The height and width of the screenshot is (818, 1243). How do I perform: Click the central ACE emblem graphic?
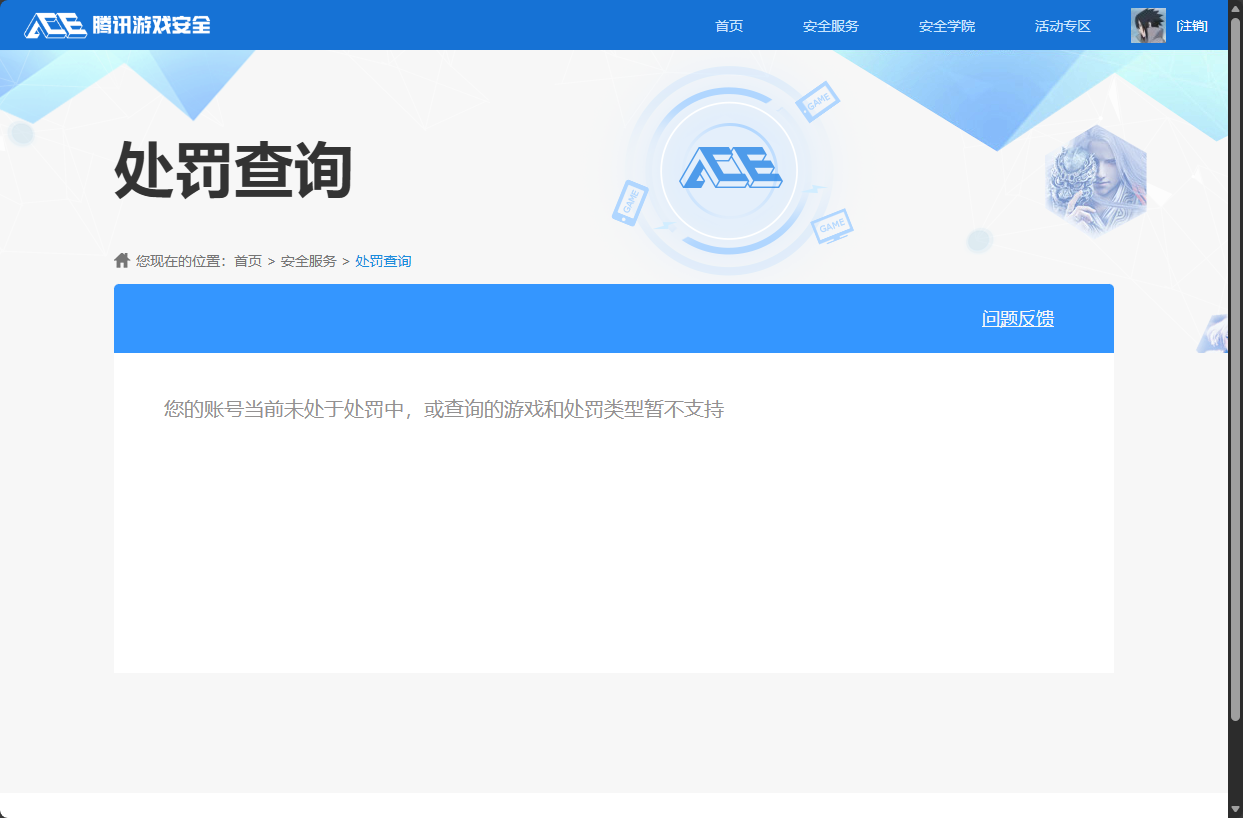(x=731, y=170)
